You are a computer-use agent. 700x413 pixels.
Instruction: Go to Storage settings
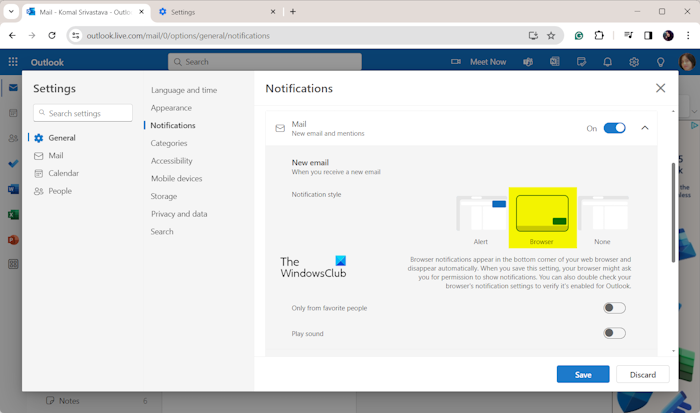164,196
